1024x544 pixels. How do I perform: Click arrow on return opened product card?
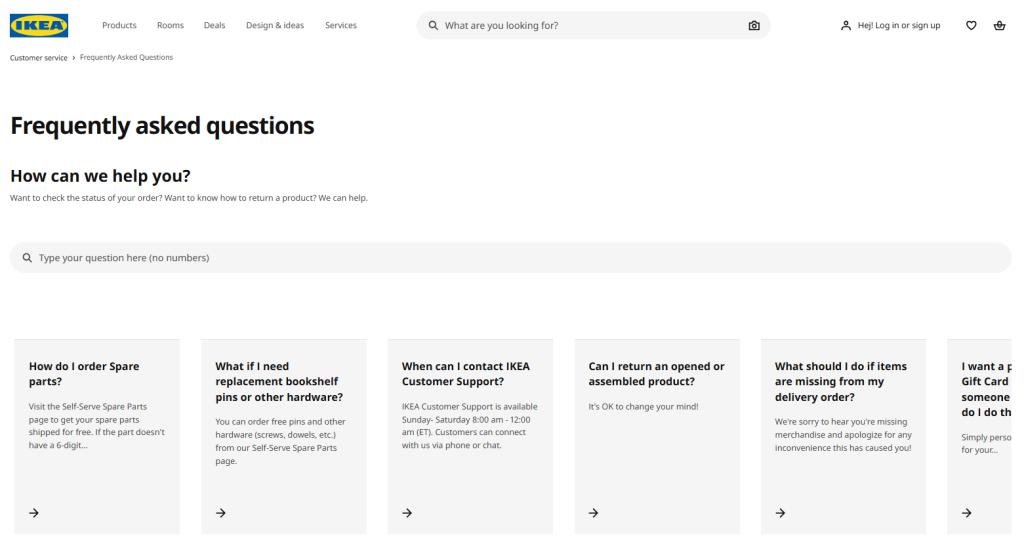click(594, 513)
